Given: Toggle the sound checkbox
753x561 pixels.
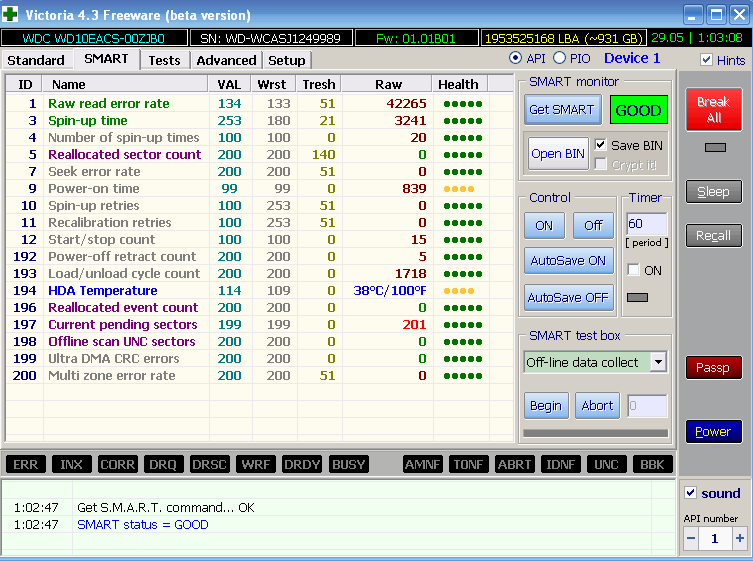Looking at the screenshot, I should click(690, 493).
